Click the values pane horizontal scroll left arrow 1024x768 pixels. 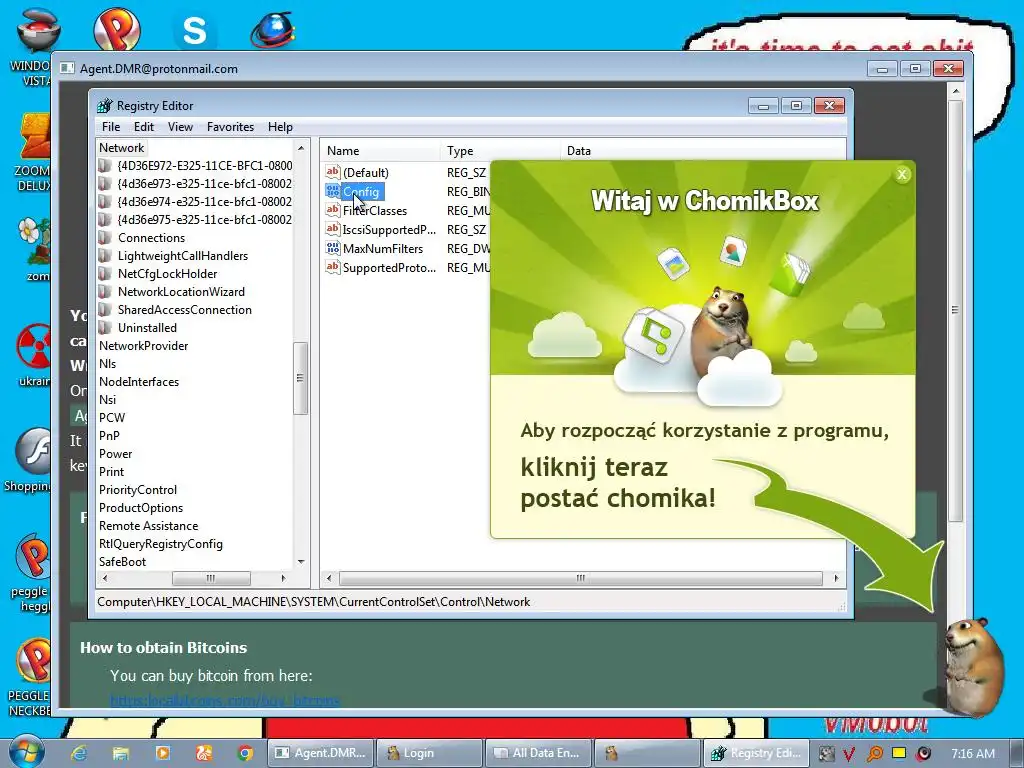(328, 578)
